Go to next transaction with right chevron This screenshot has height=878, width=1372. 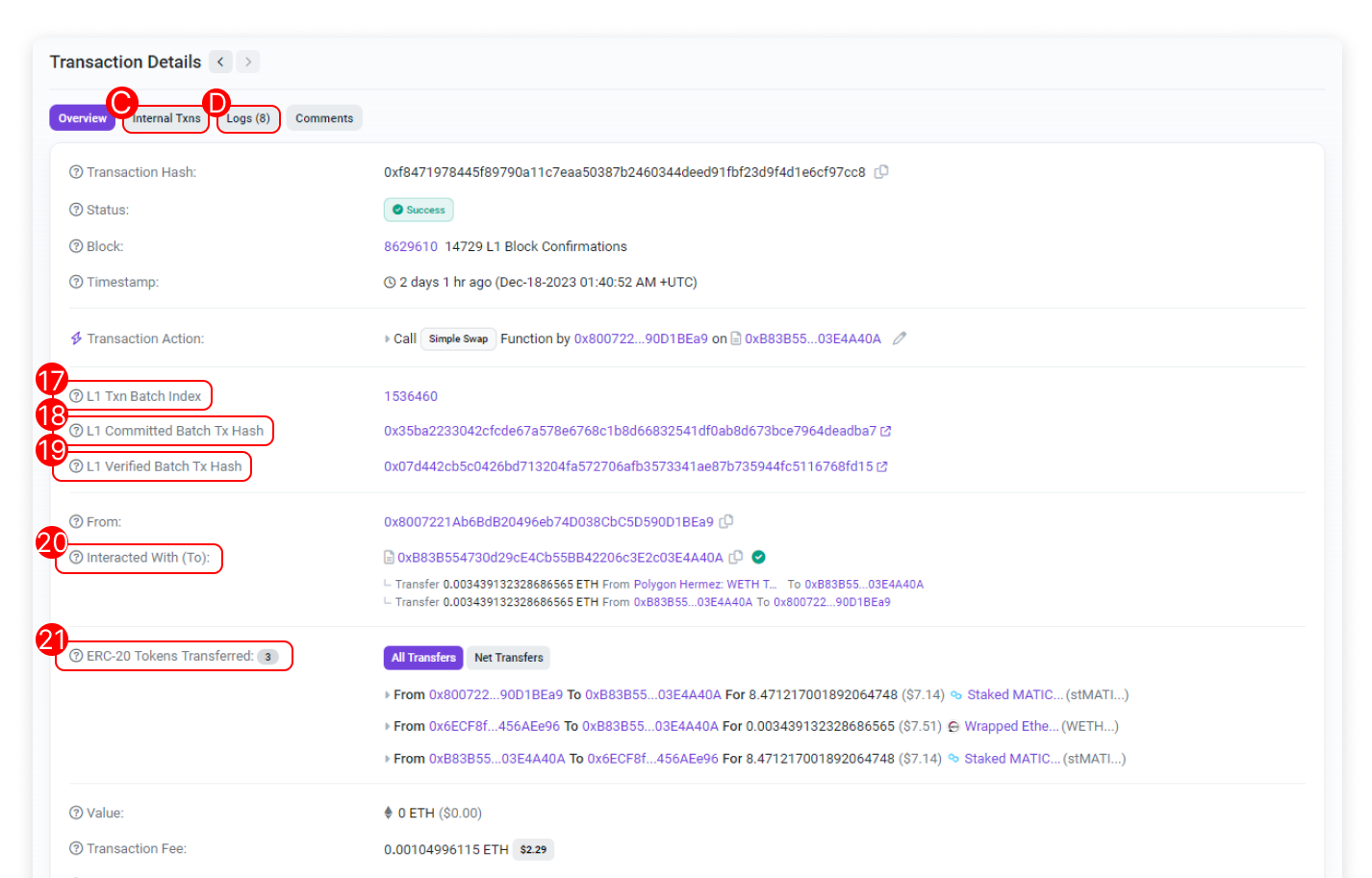click(248, 62)
